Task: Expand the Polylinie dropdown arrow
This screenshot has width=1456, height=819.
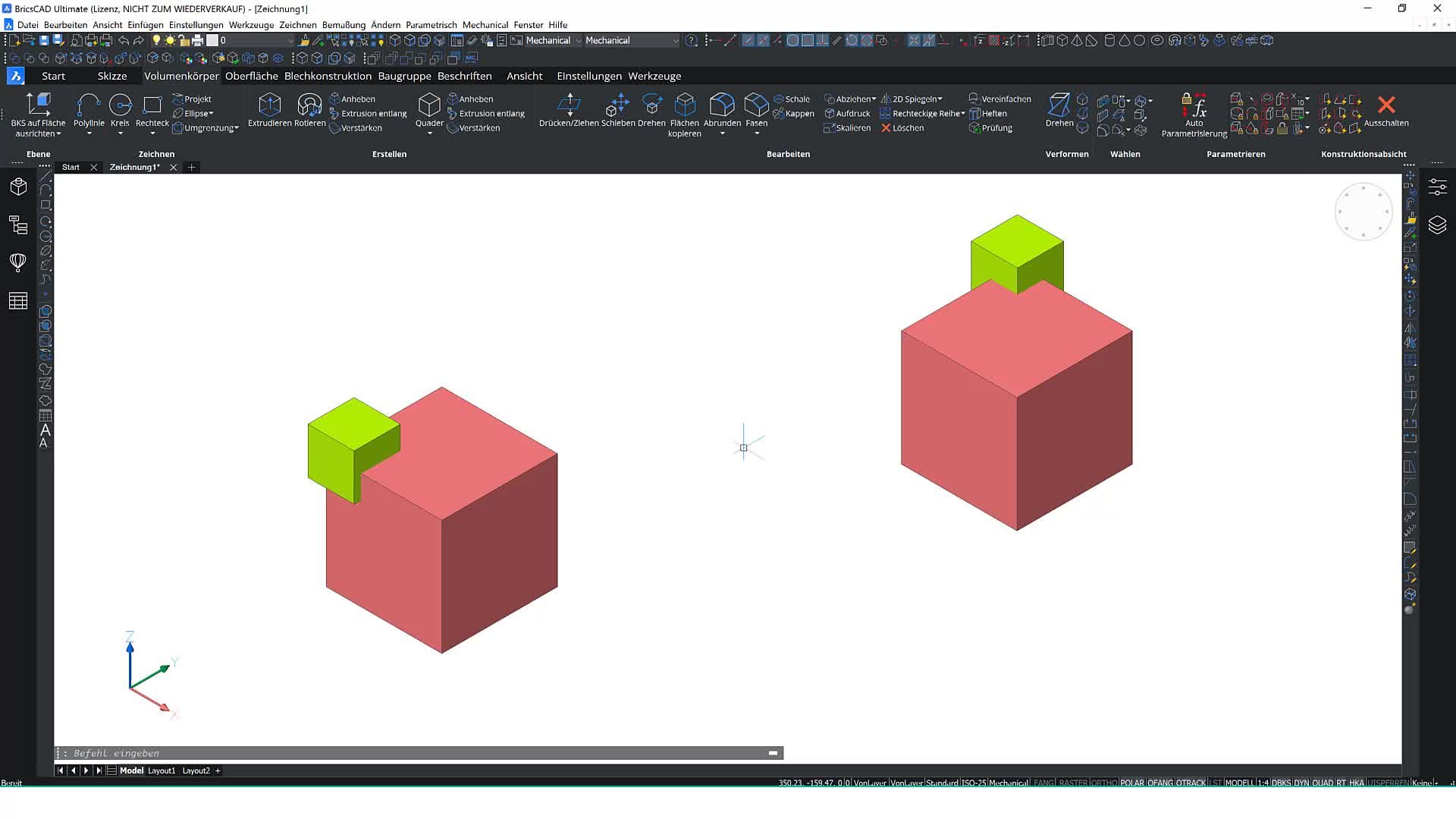Action: tap(89, 133)
